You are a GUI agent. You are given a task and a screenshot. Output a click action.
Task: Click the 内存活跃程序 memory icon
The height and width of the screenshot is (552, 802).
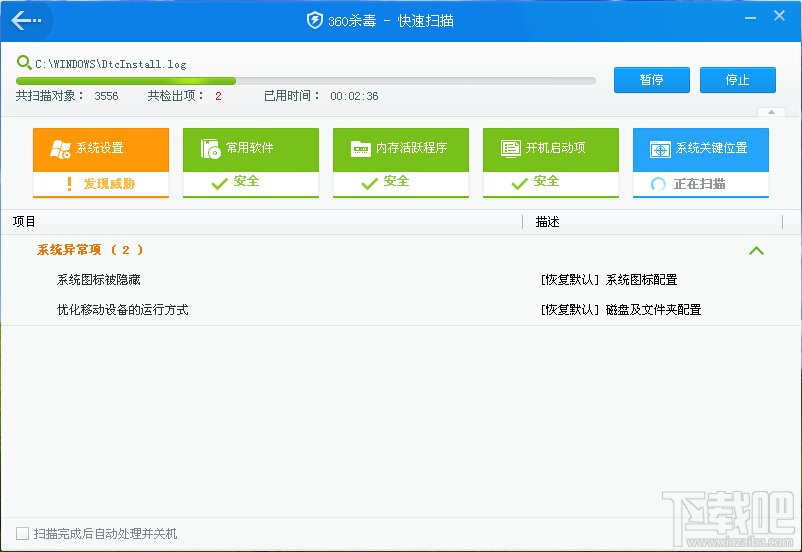click(361, 149)
